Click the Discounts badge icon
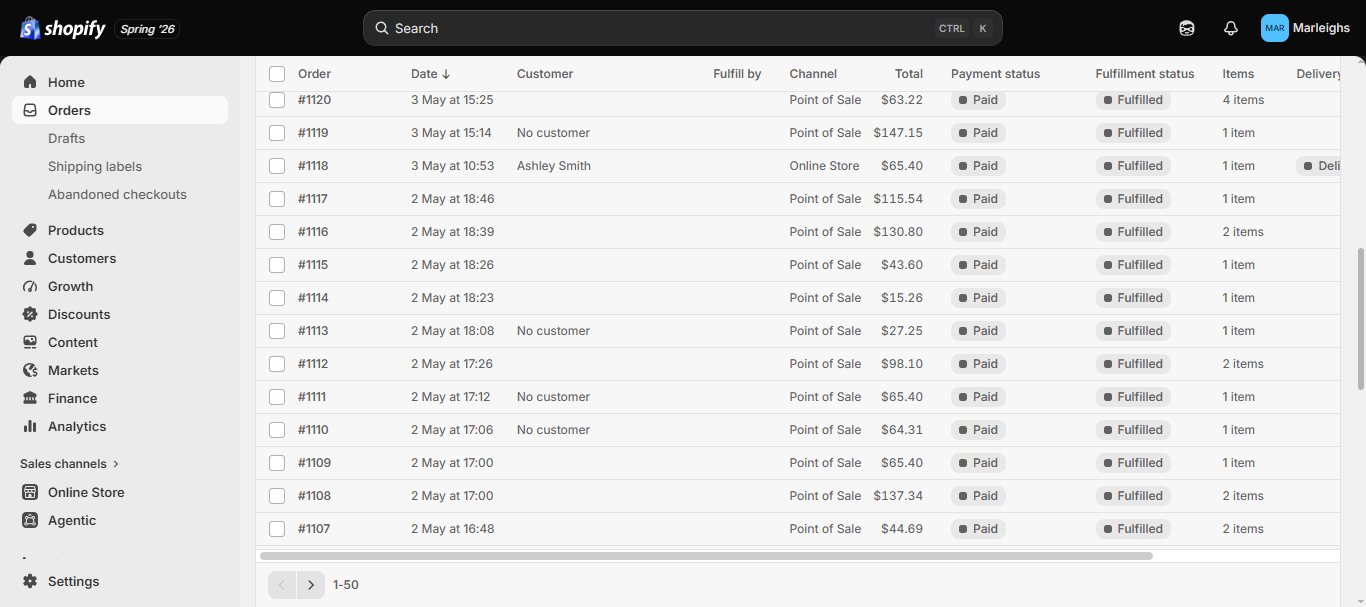Screen dimensions: 1366x607 point(30,314)
